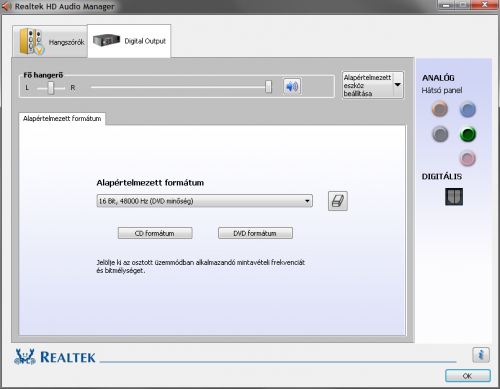The height and width of the screenshot is (389, 500).
Task: Open the Alapértelmezett formátum sub-tab
Action: pyautogui.click(x=62, y=119)
